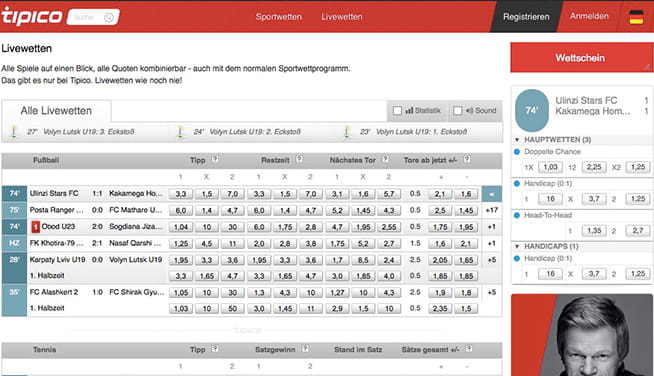
Task: Click the Statistik bar chart icon
Action: pos(409,111)
